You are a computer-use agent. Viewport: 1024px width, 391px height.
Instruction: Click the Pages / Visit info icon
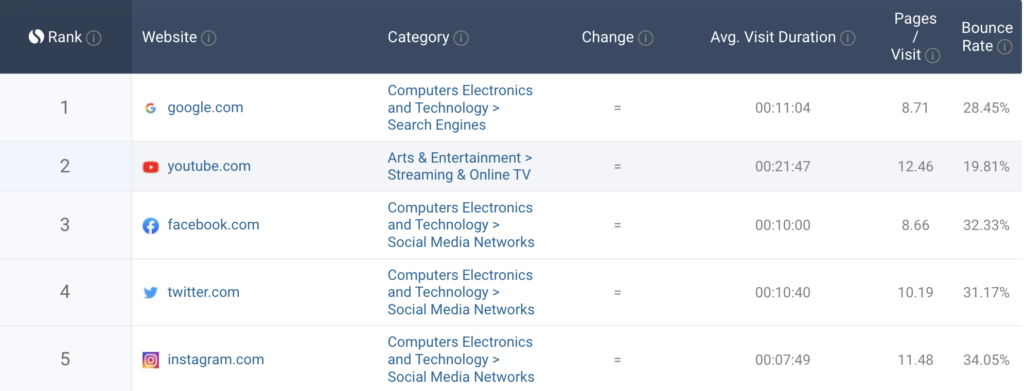(x=933, y=55)
